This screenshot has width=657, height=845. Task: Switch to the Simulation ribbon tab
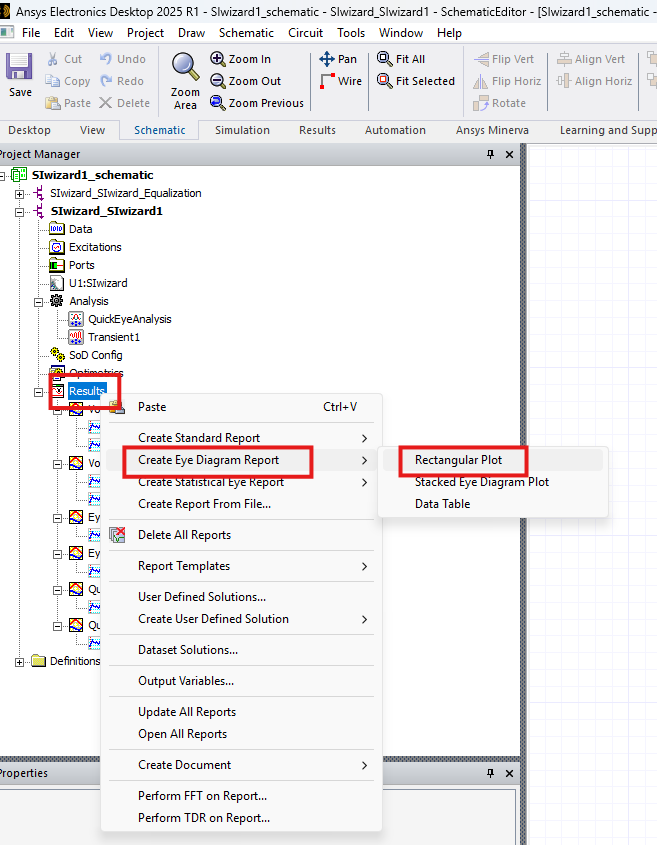click(x=243, y=130)
